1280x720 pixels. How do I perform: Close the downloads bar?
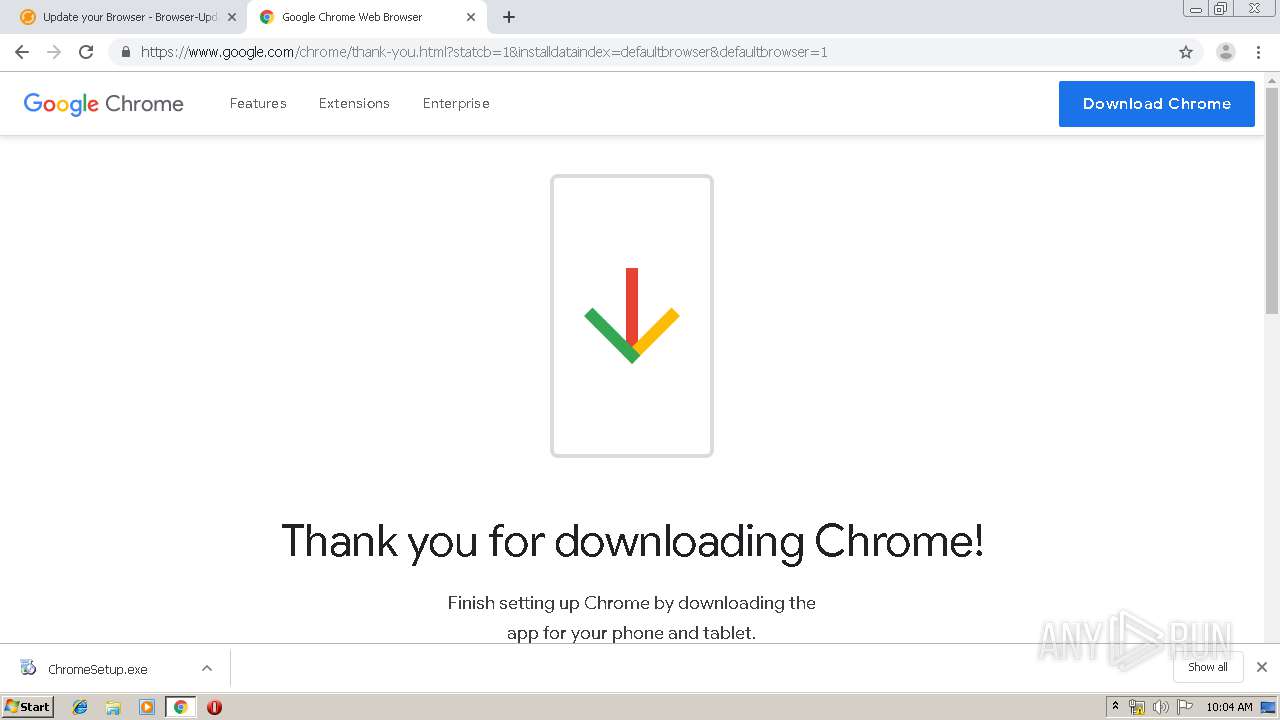(x=1262, y=667)
